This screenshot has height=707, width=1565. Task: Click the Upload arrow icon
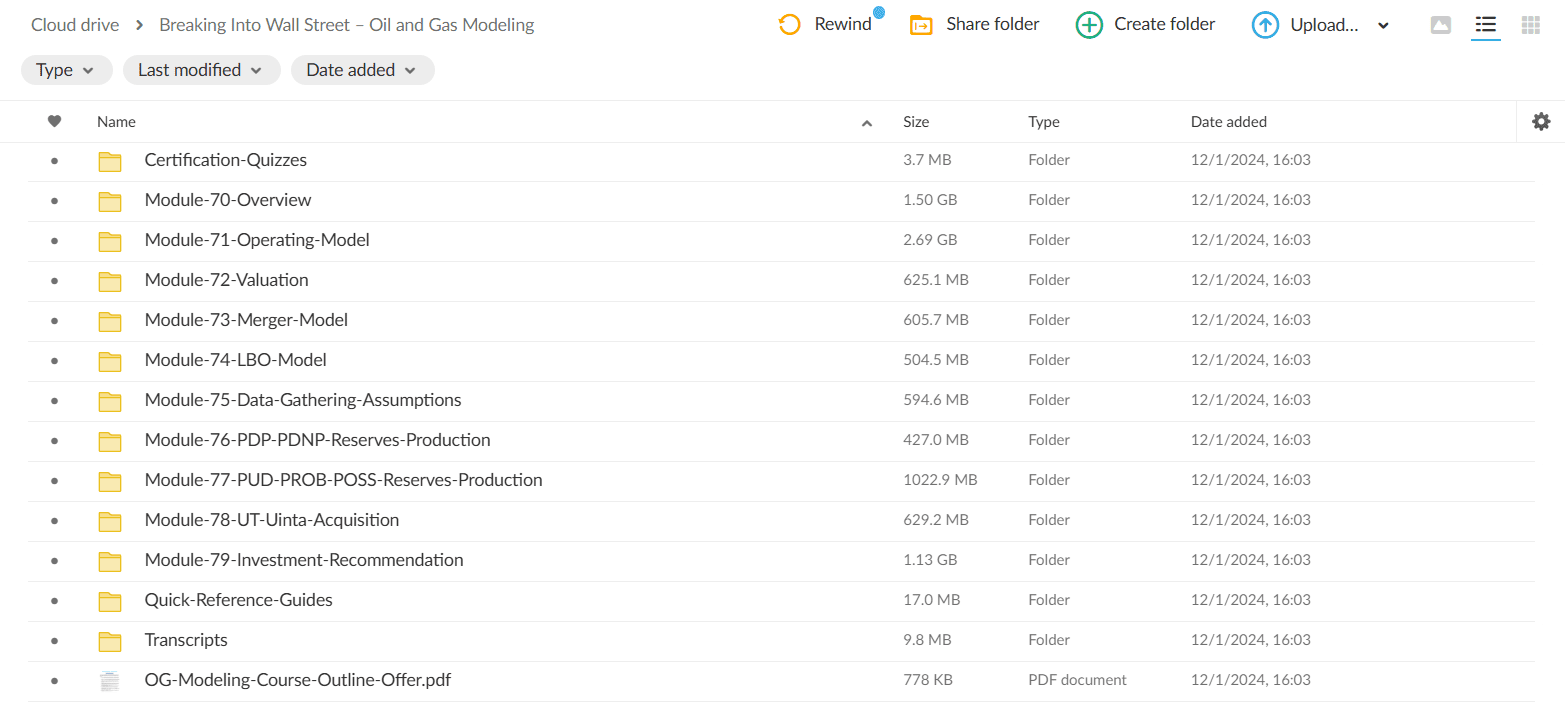[x=1265, y=25]
